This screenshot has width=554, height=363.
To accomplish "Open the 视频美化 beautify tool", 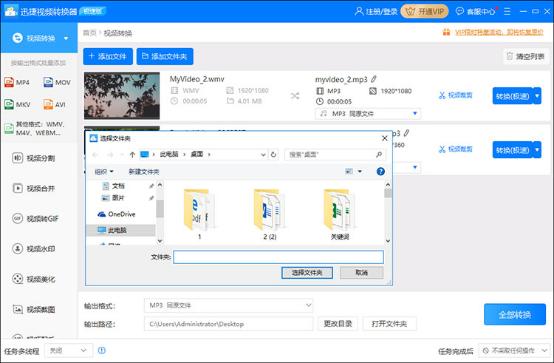I will (x=34, y=279).
